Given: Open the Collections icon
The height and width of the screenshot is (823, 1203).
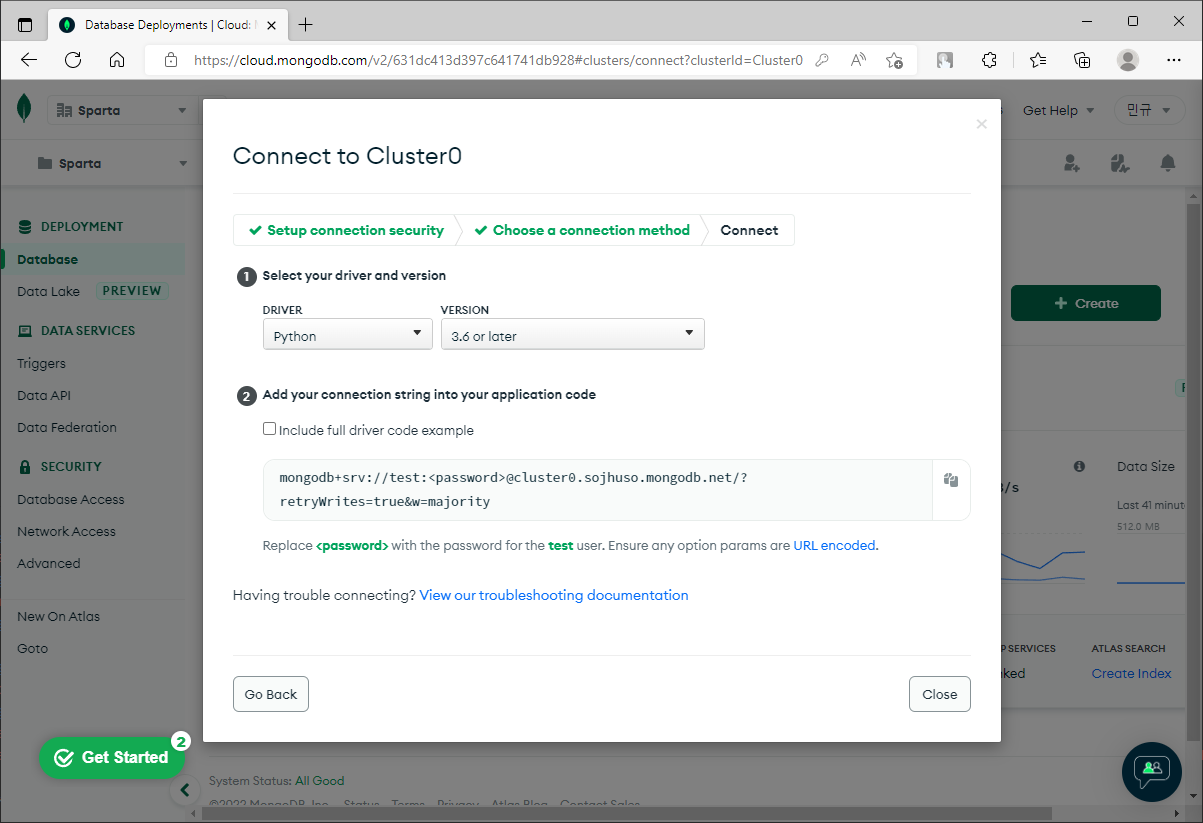Looking at the screenshot, I should click(1082, 60).
